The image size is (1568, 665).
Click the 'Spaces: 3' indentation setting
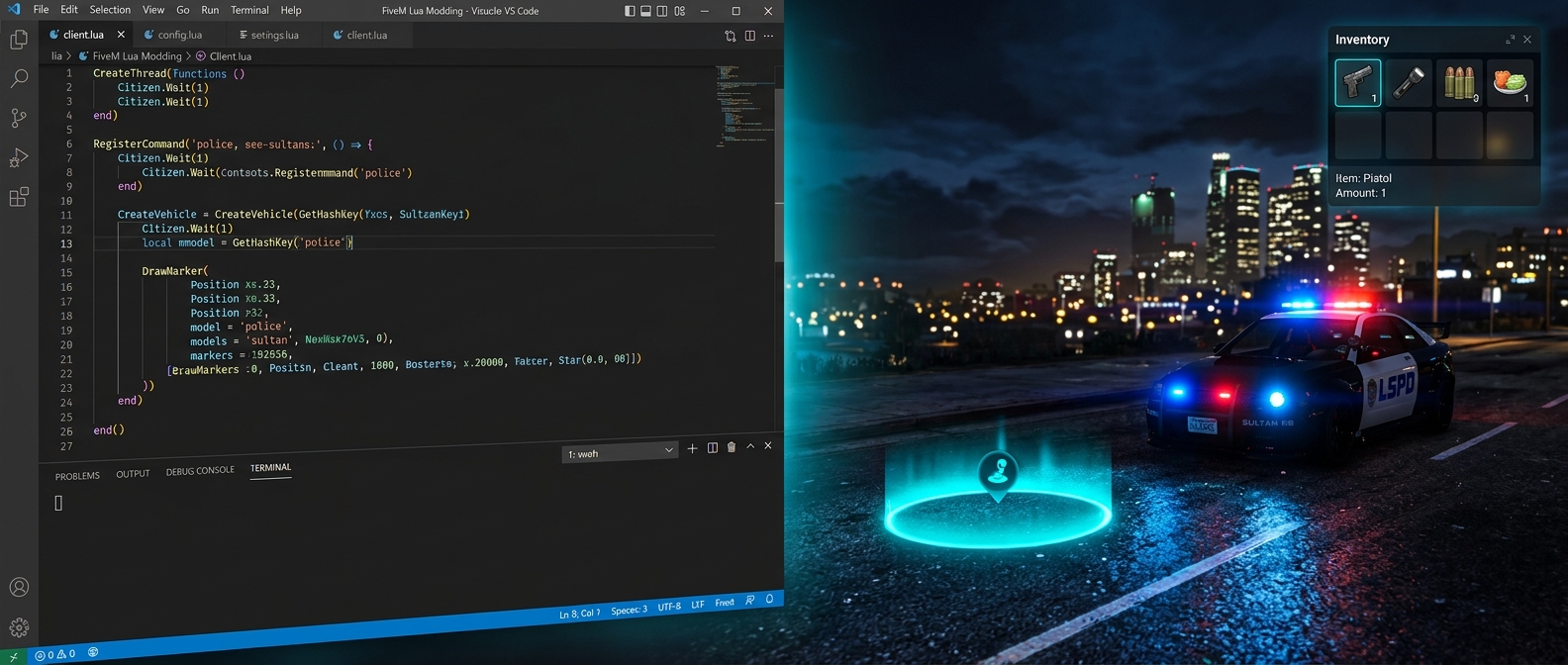click(x=629, y=610)
